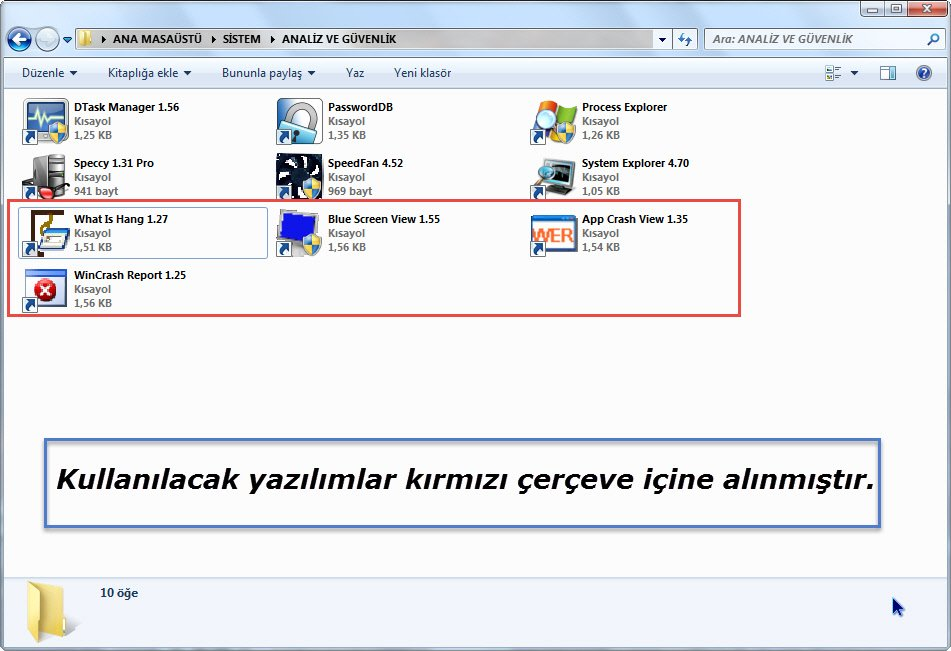951x651 pixels.
Task: Select the Process Explorer file name
Action: click(x=624, y=107)
